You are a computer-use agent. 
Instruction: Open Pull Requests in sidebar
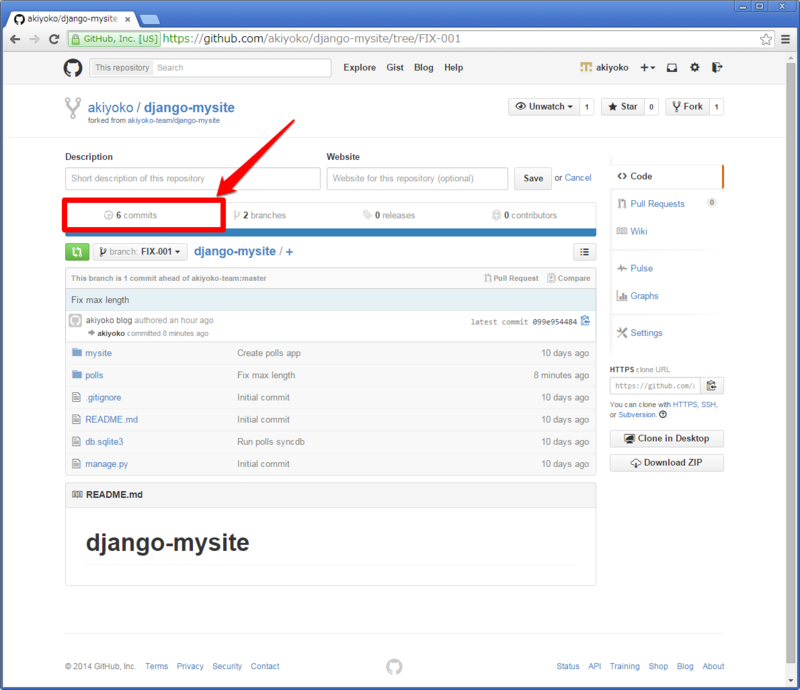(657, 204)
